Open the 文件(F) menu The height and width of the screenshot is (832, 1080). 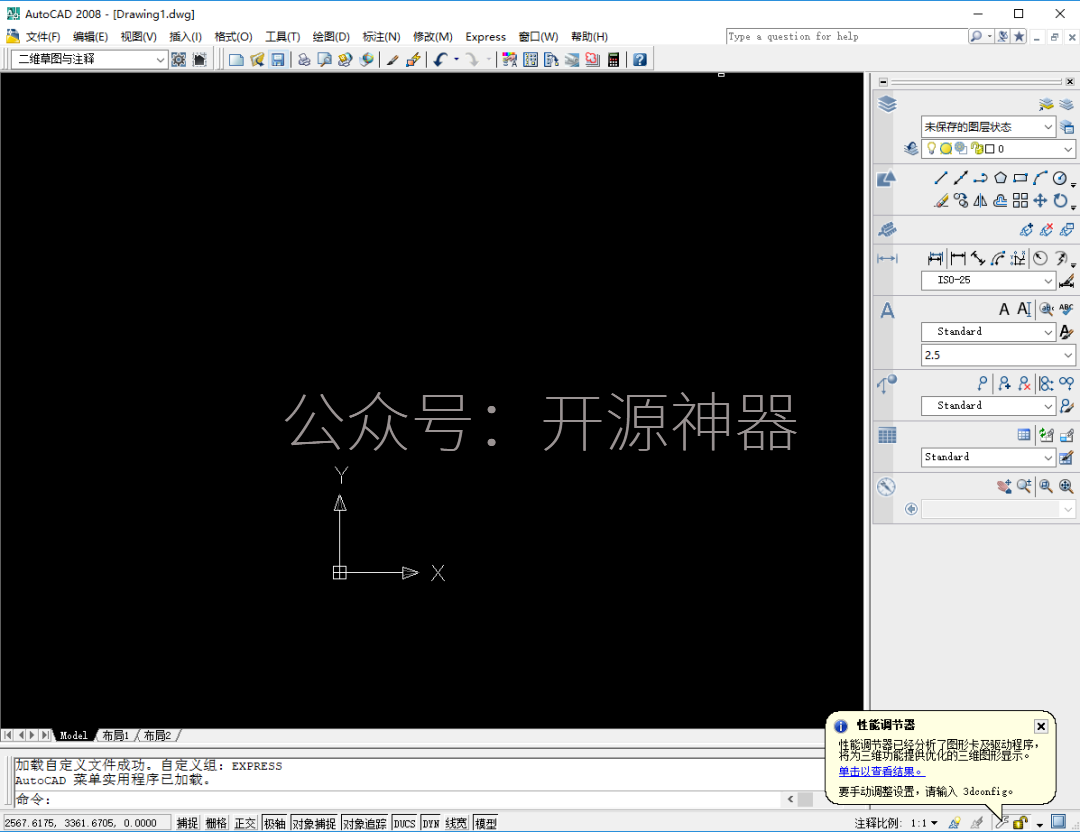click(x=43, y=37)
